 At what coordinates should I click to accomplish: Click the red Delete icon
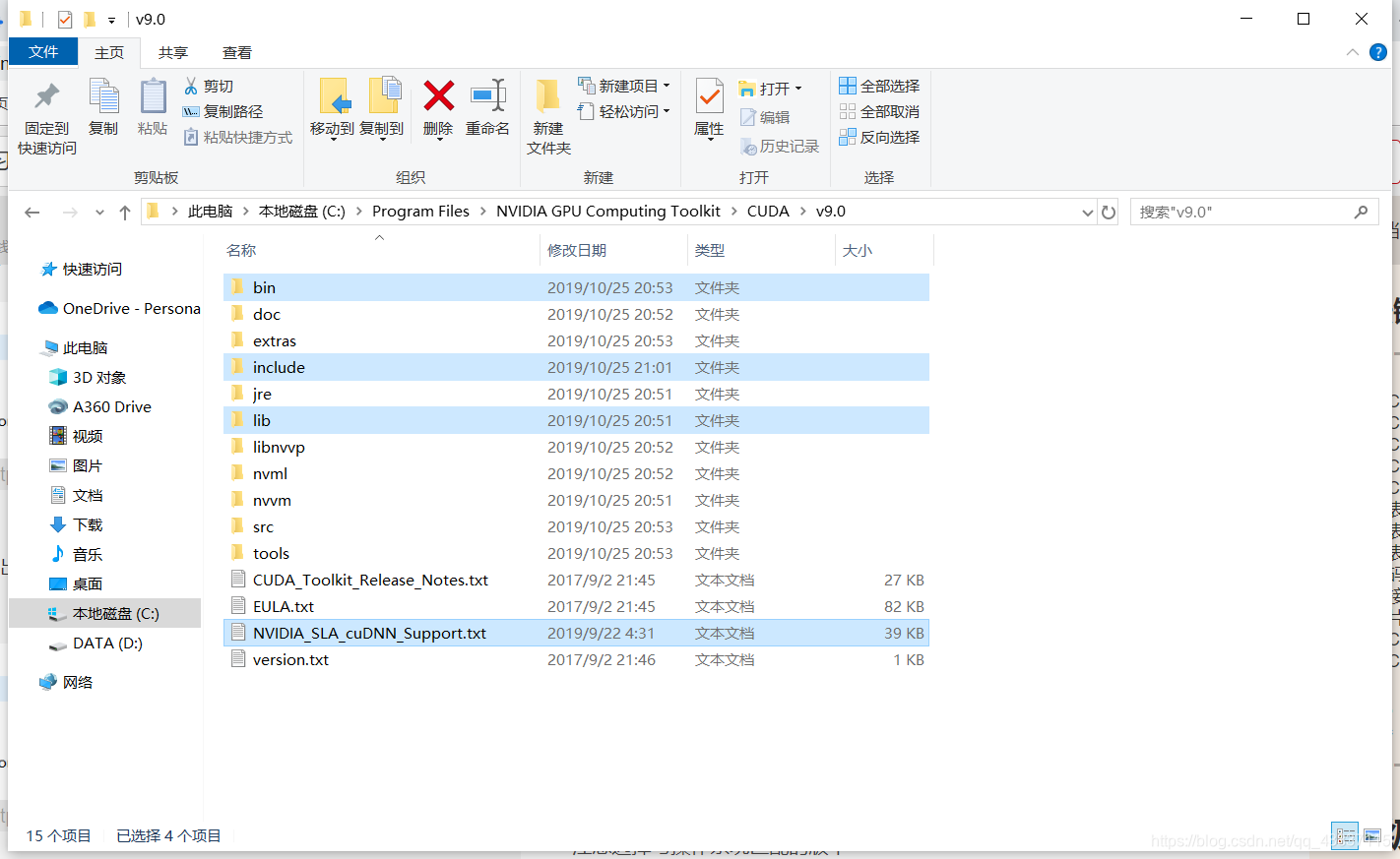coord(438,96)
